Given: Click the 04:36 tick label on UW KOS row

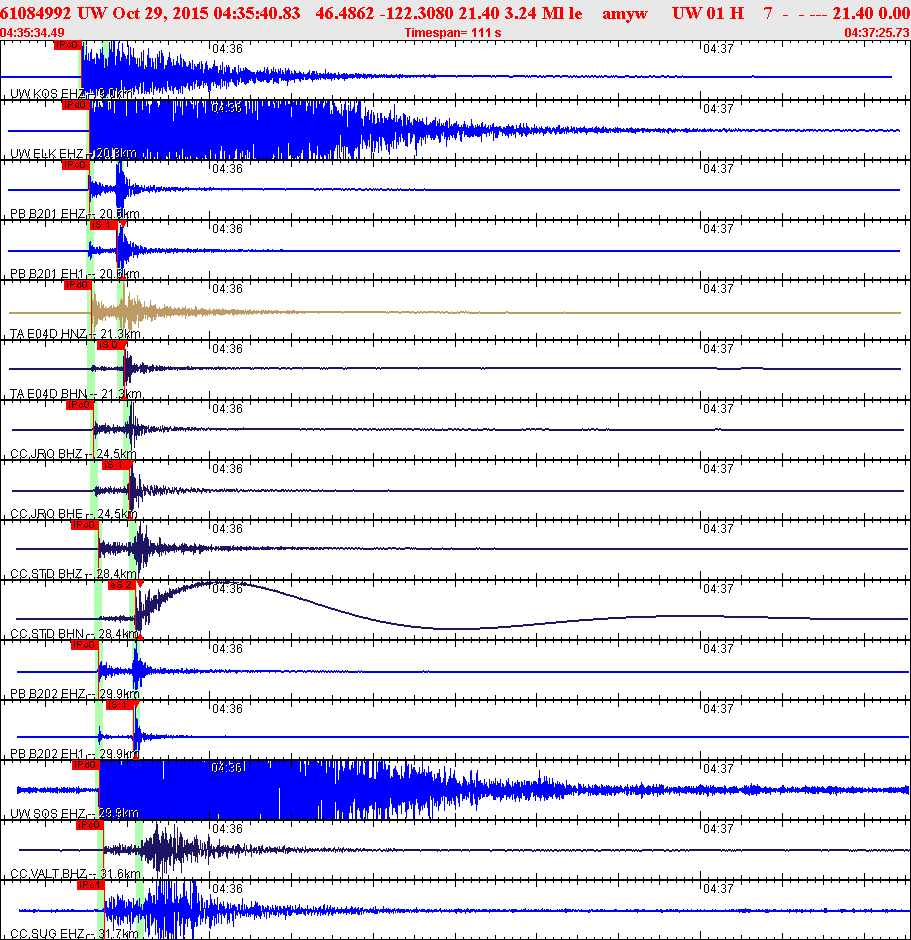Looking at the screenshot, I should tap(227, 49).
